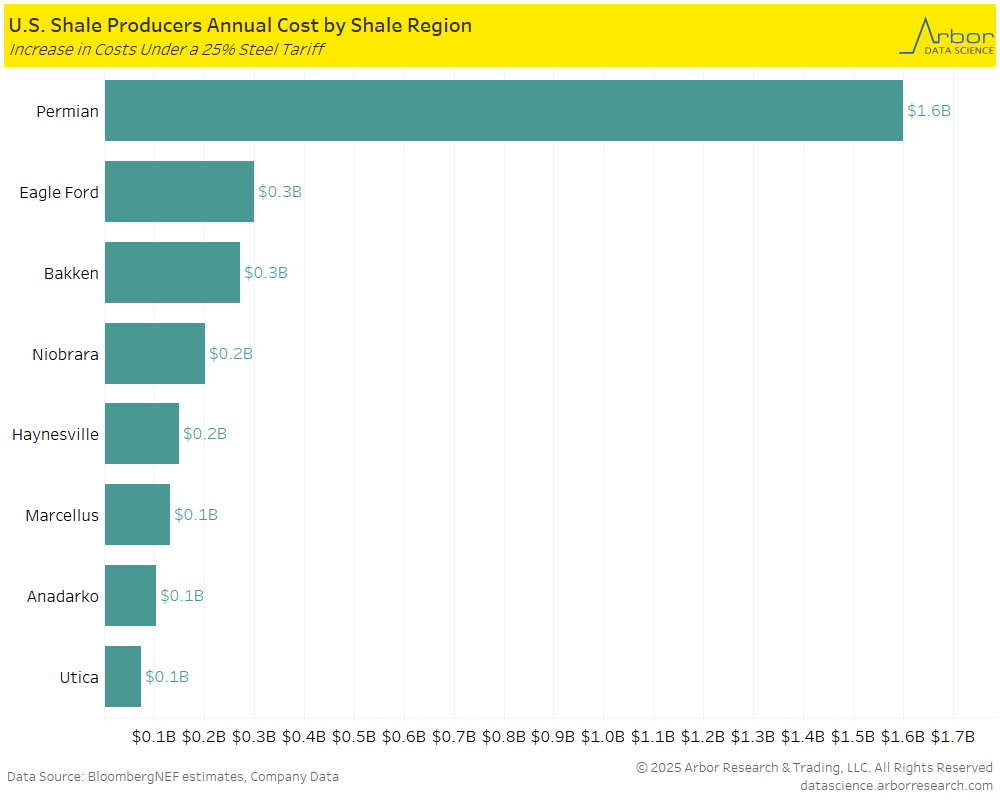Screen dimensions: 1000x800
Task: Click the Eagle Ford bar
Action: 179,192
